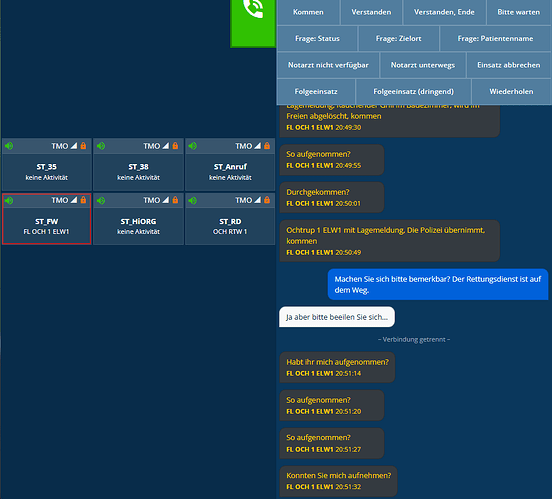Viewport: 552px width, 499px height.
Task: Click the Ja aber bitte beeilen reply
Action: (337, 317)
